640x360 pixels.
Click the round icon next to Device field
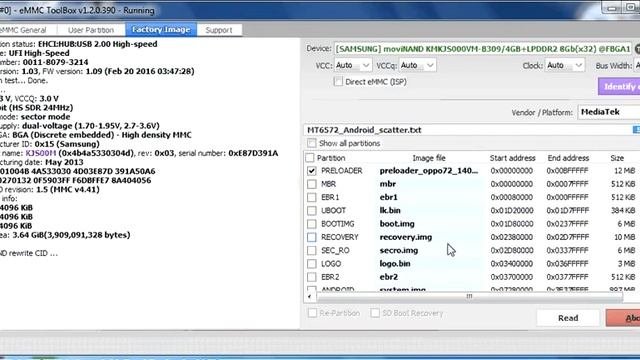(x=637, y=49)
